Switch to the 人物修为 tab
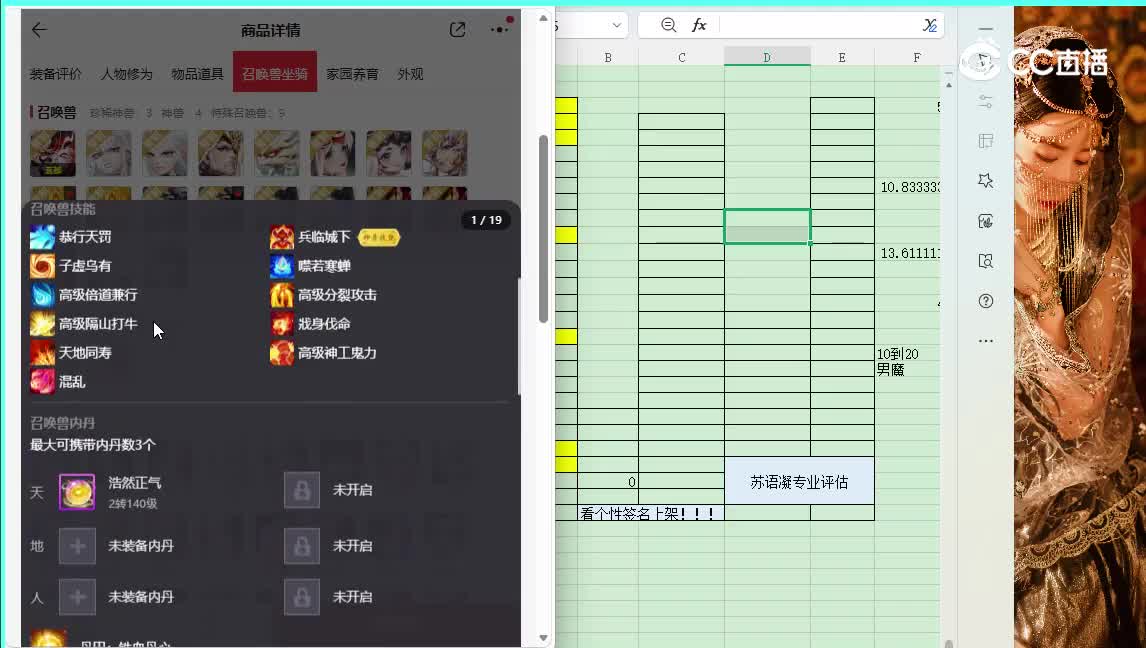 pyautogui.click(x=126, y=74)
